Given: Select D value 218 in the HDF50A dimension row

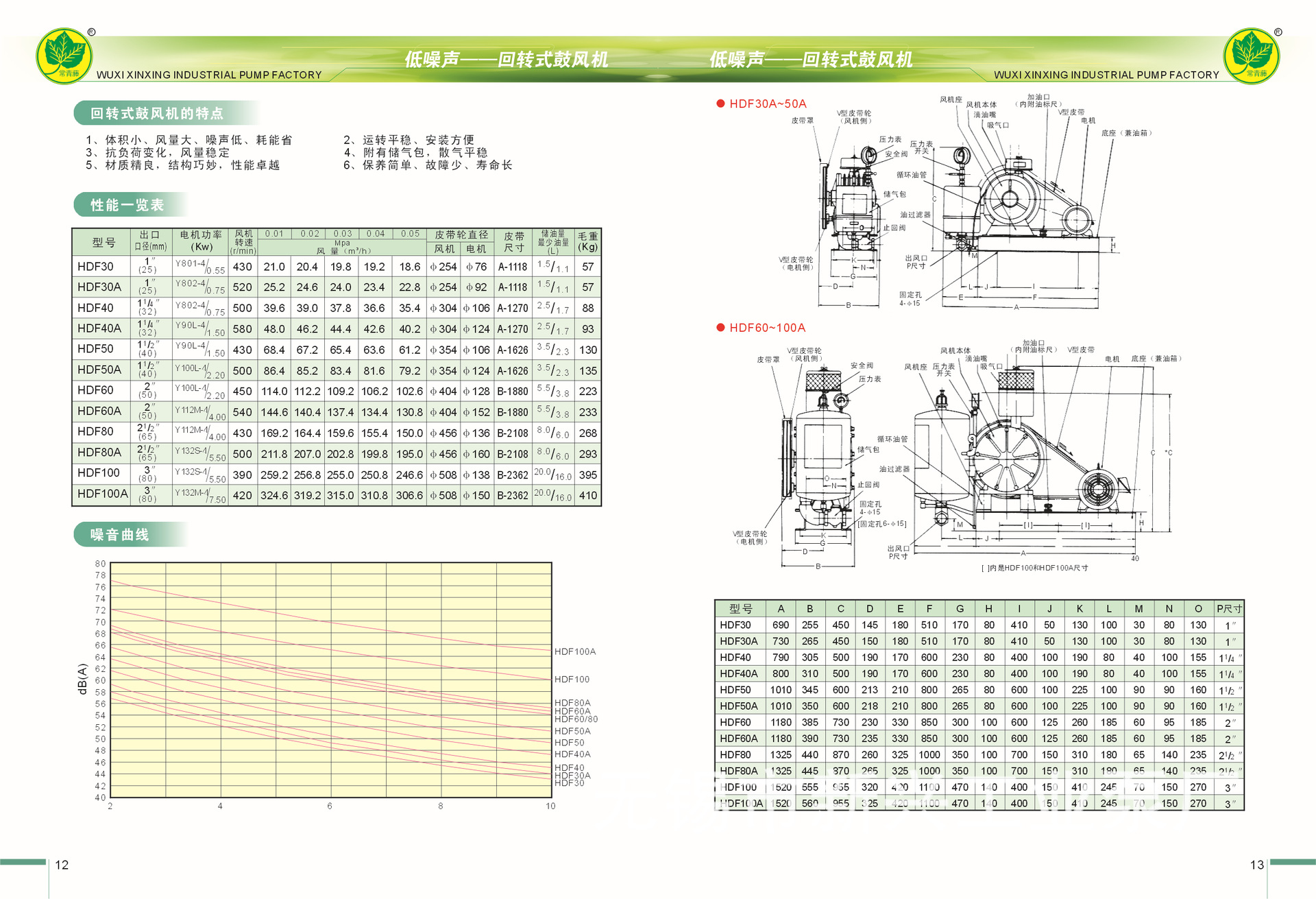Looking at the screenshot, I should coord(870,706).
